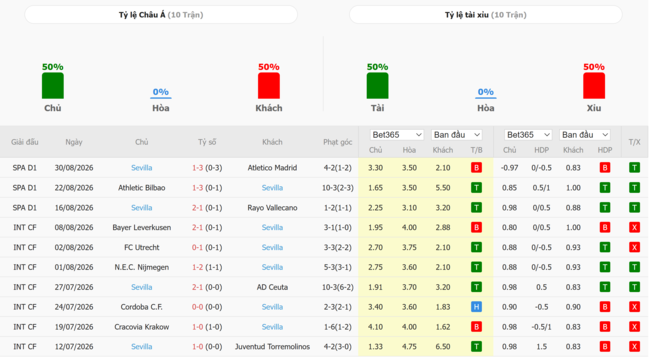Click green T T/X badge in Athletic Bilbao row
The height and width of the screenshot is (361, 650).
634,188
